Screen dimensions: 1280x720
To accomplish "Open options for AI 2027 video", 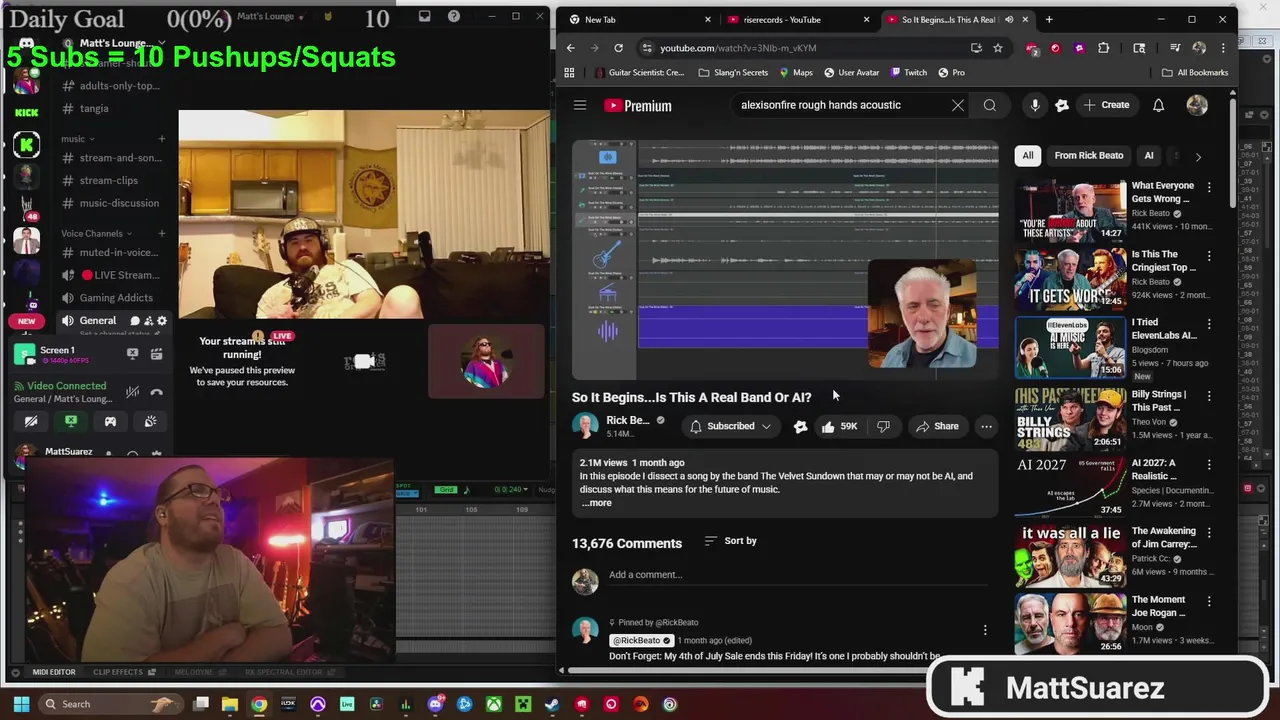I will [1208, 465].
